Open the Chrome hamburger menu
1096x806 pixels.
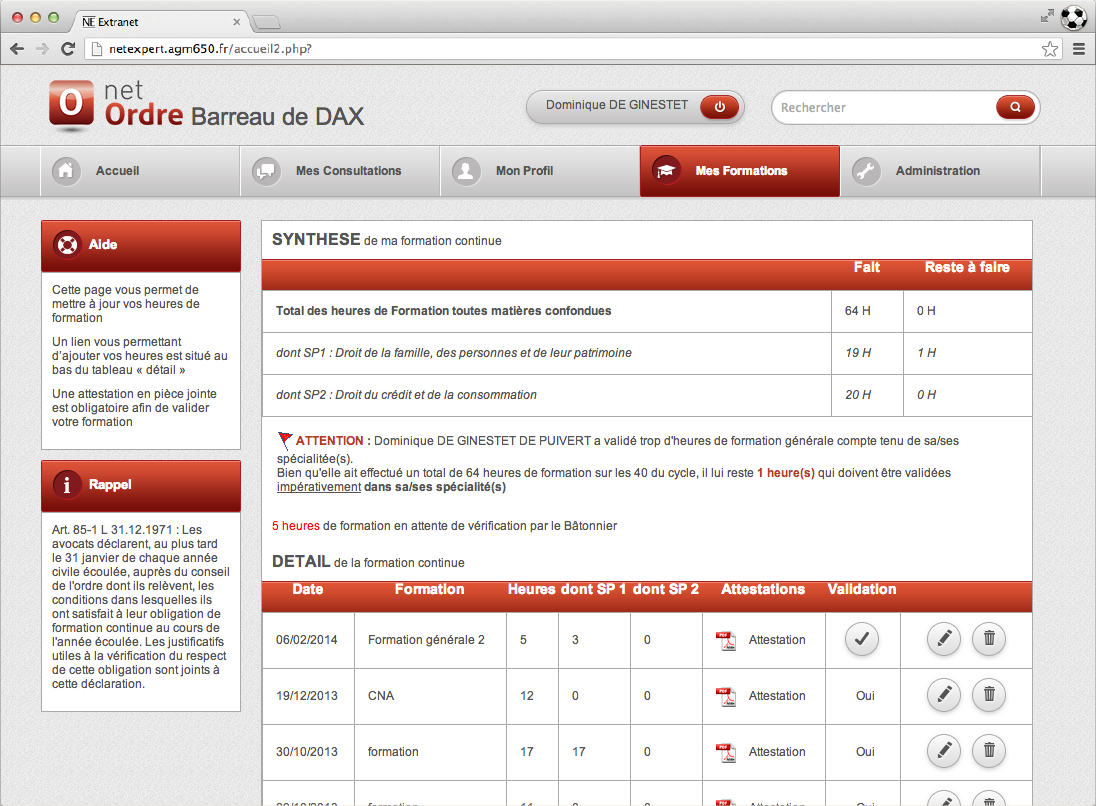click(x=1079, y=48)
